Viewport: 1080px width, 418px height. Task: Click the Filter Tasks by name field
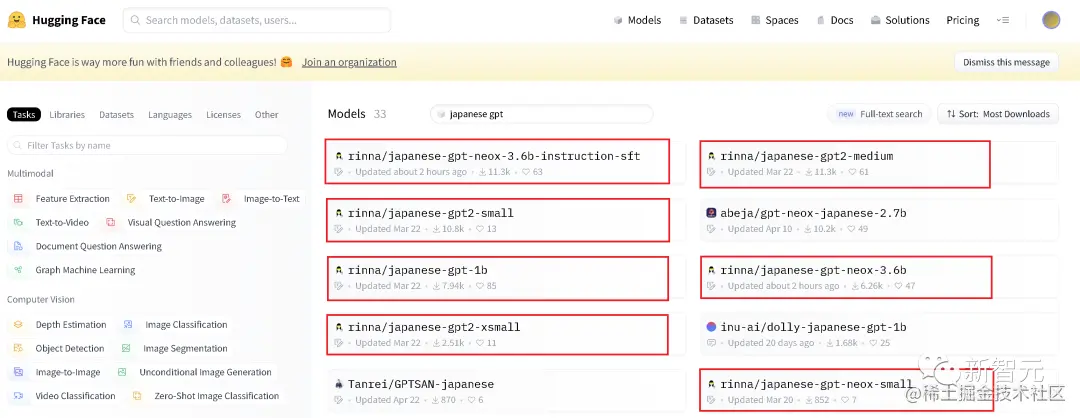(x=147, y=145)
